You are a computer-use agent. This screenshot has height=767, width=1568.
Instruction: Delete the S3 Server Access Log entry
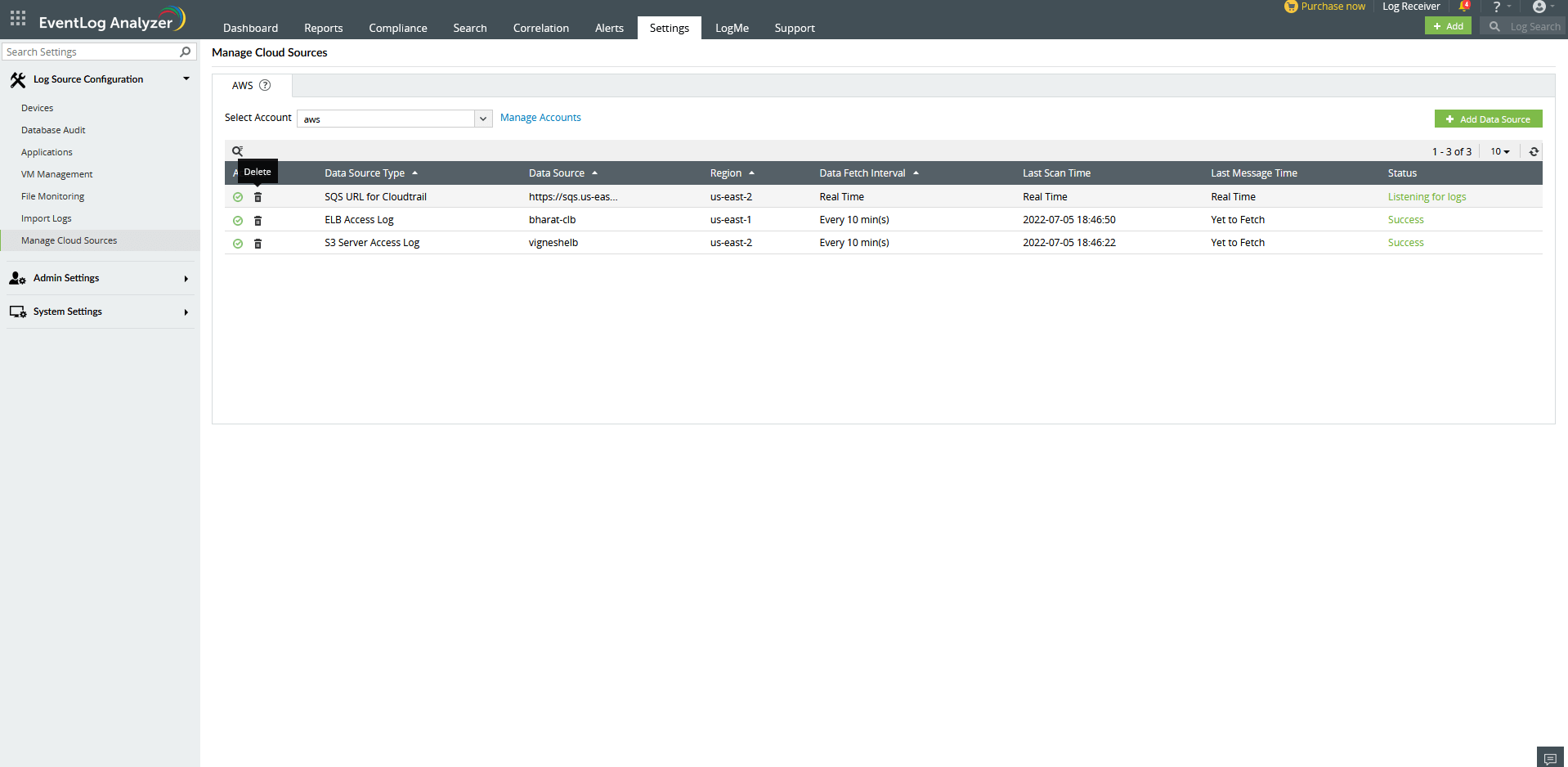[258, 243]
